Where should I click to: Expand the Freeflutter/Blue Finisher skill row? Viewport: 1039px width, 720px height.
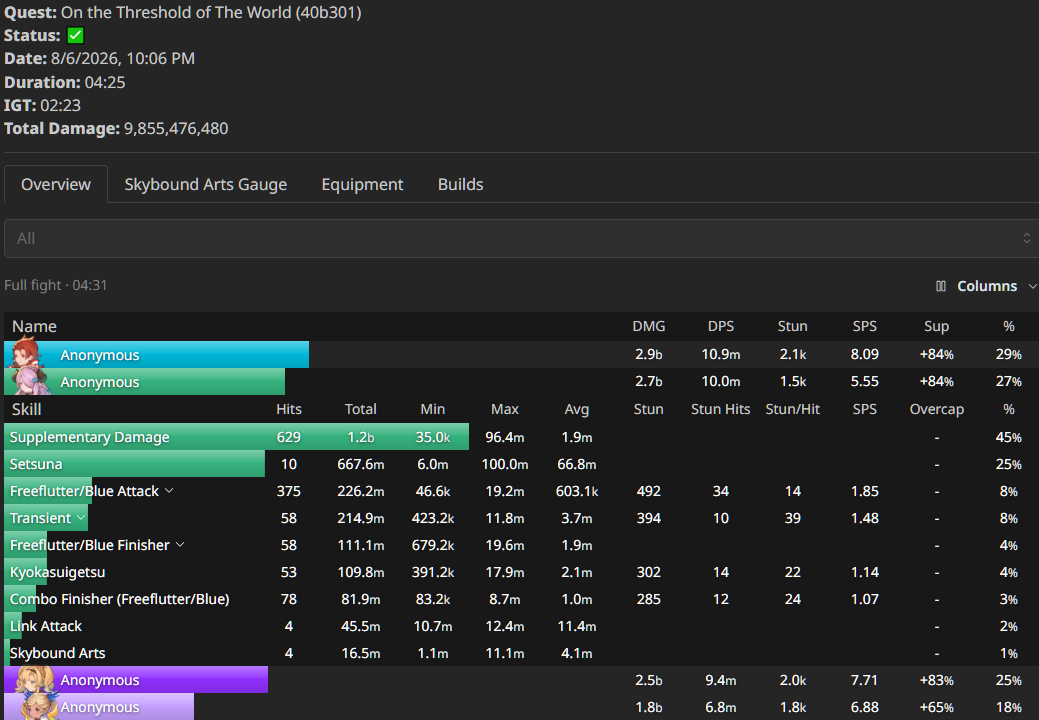(x=180, y=544)
